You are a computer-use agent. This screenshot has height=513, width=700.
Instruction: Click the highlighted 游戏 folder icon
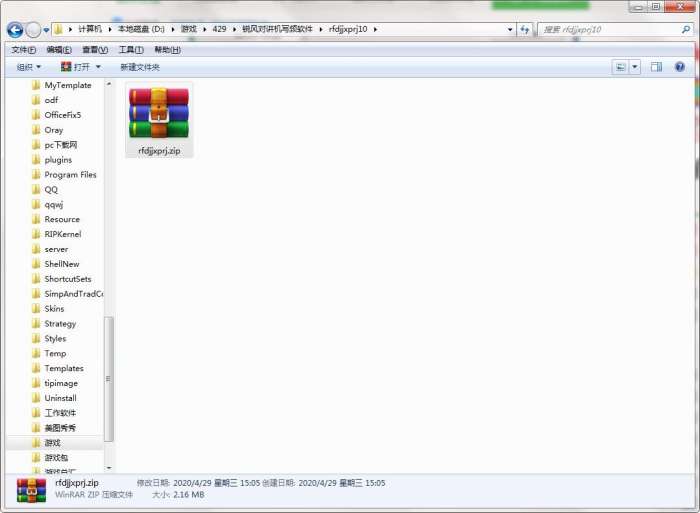click(37, 443)
